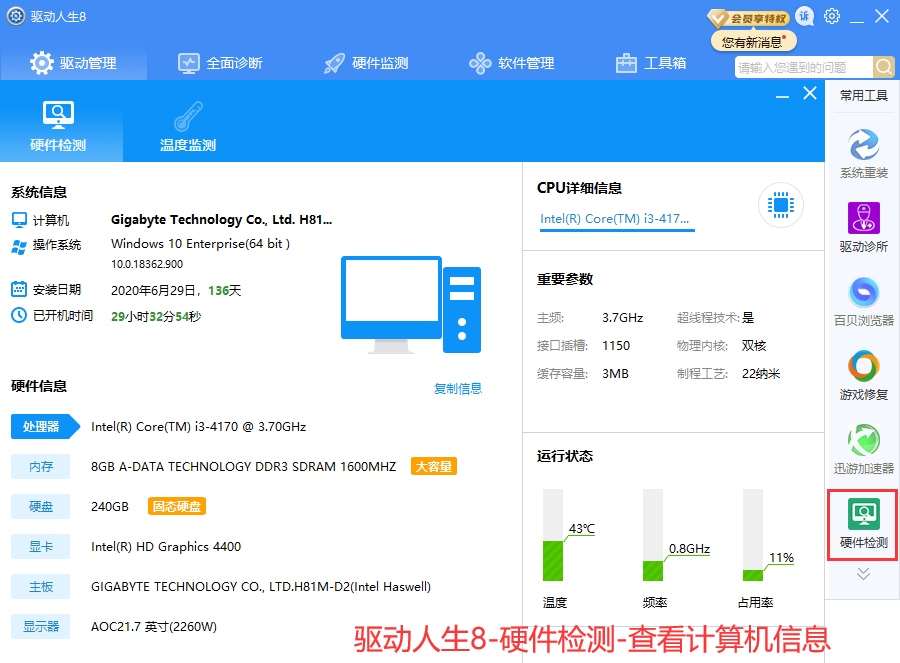Focus the 请输入您遇到的问题 search field
The width and height of the screenshot is (900, 663).
coord(804,67)
